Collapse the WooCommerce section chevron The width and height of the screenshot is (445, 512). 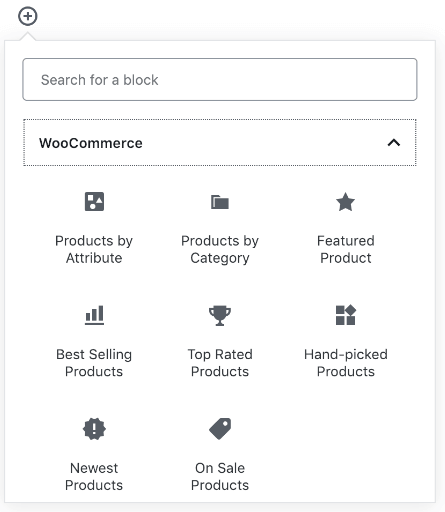coord(394,143)
